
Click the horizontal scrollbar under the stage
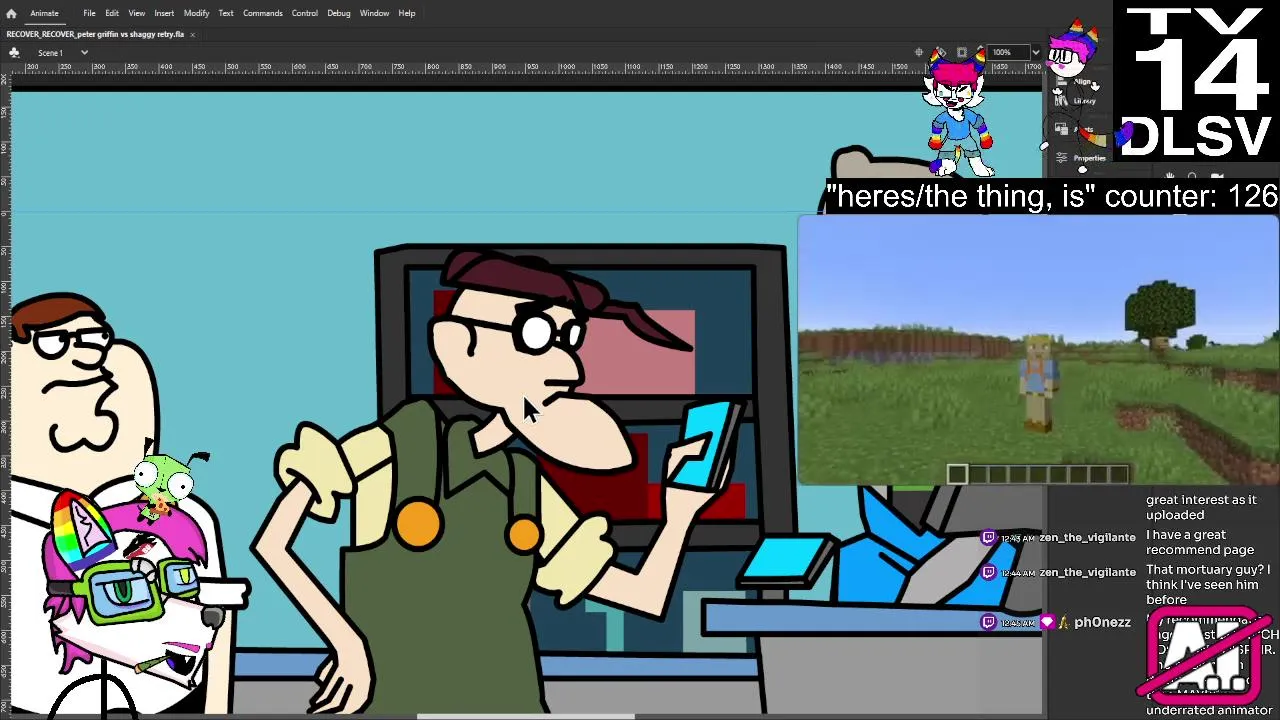pos(525,716)
